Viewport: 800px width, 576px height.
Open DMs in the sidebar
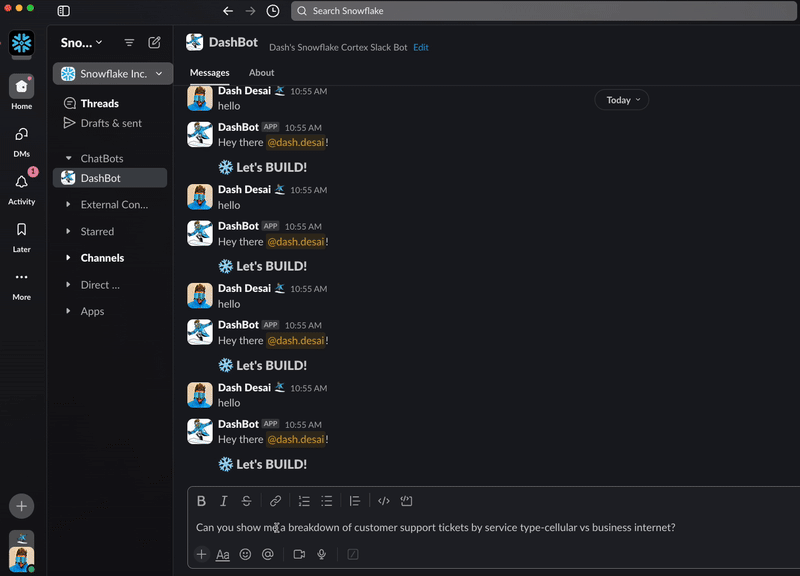pyautogui.click(x=21, y=142)
